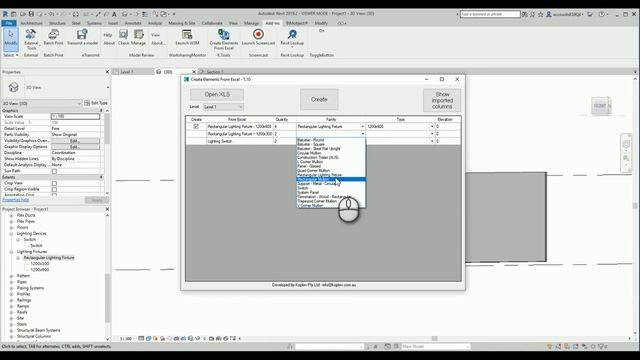
Task: Toggle Sun Path checkbox in Properties
Action: (54, 171)
